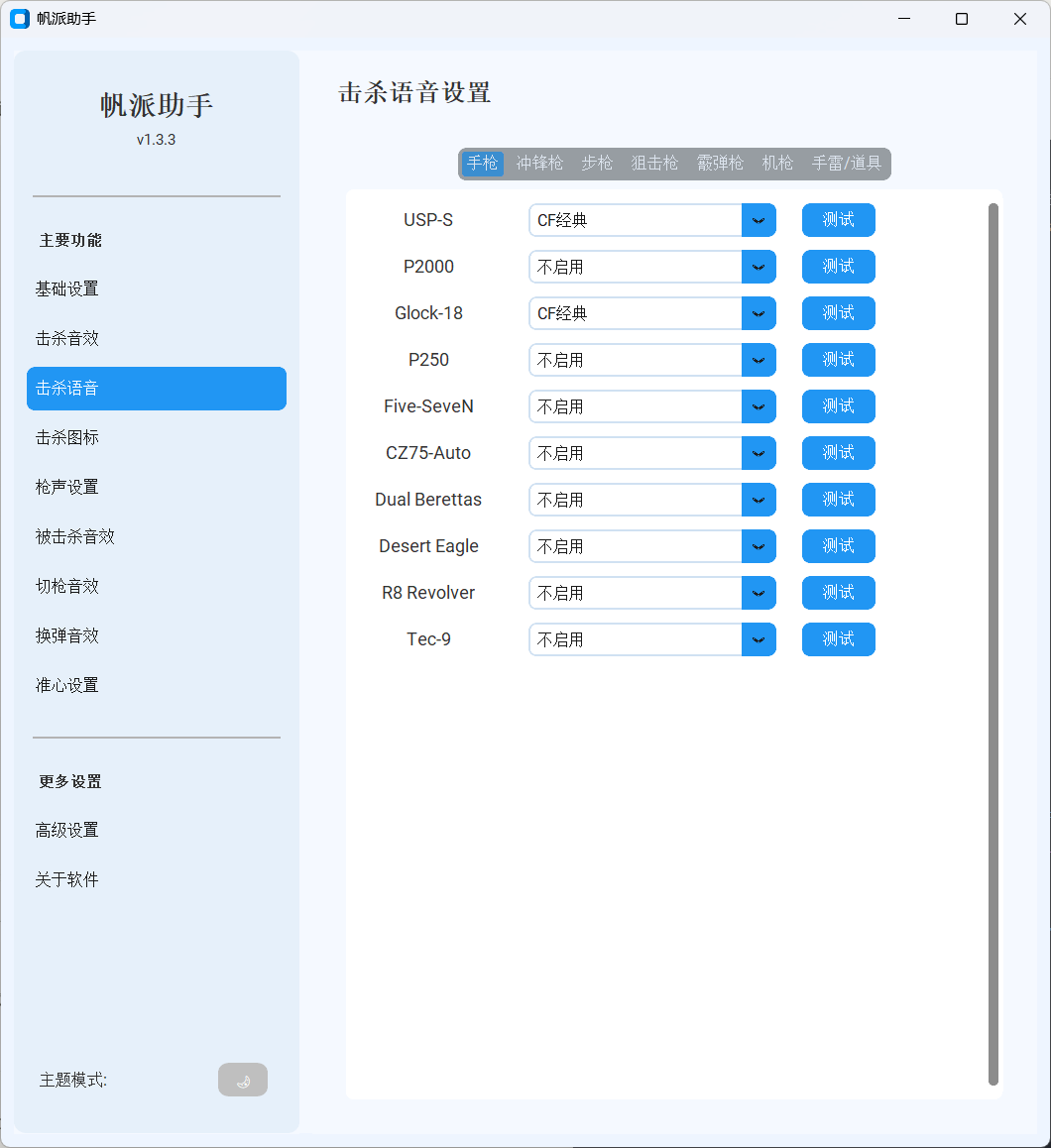The height and width of the screenshot is (1148, 1051).
Task: Select 击杀图标 in the sidebar
Action: click(x=66, y=437)
